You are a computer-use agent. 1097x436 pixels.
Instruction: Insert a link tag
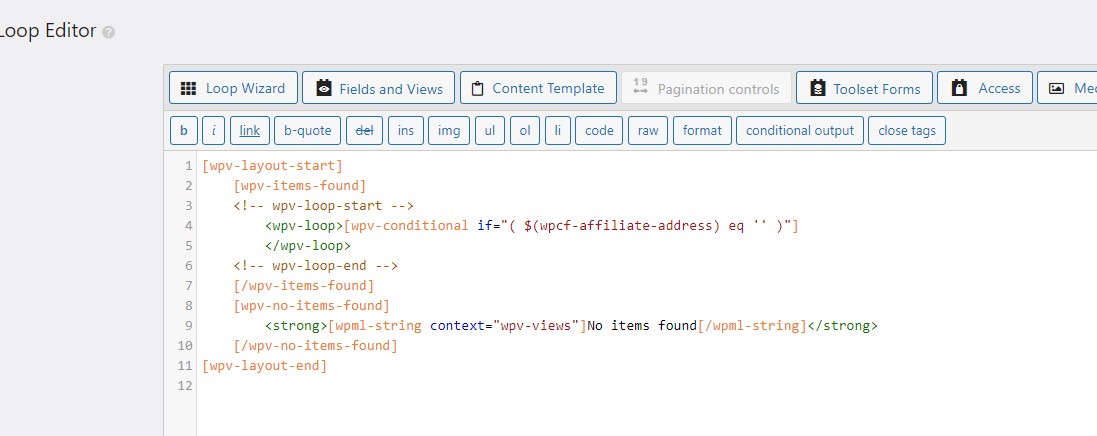tap(250, 130)
